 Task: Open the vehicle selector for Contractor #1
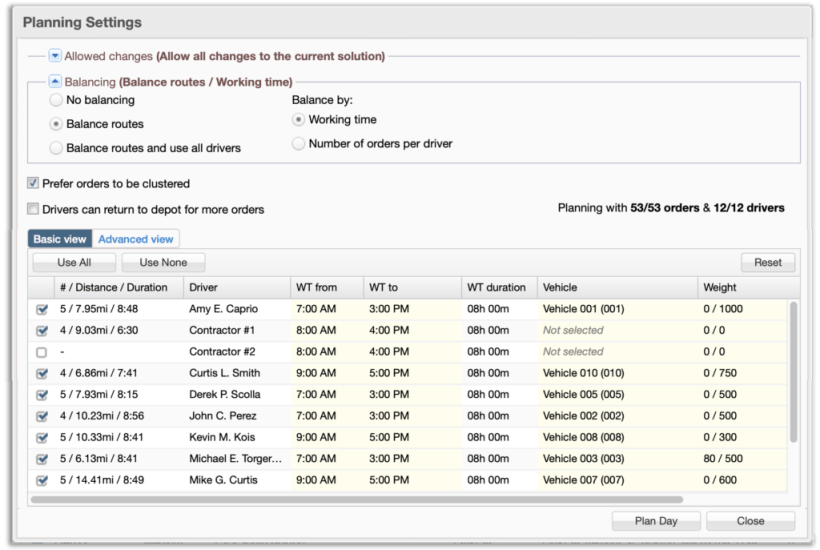click(x=615, y=331)
